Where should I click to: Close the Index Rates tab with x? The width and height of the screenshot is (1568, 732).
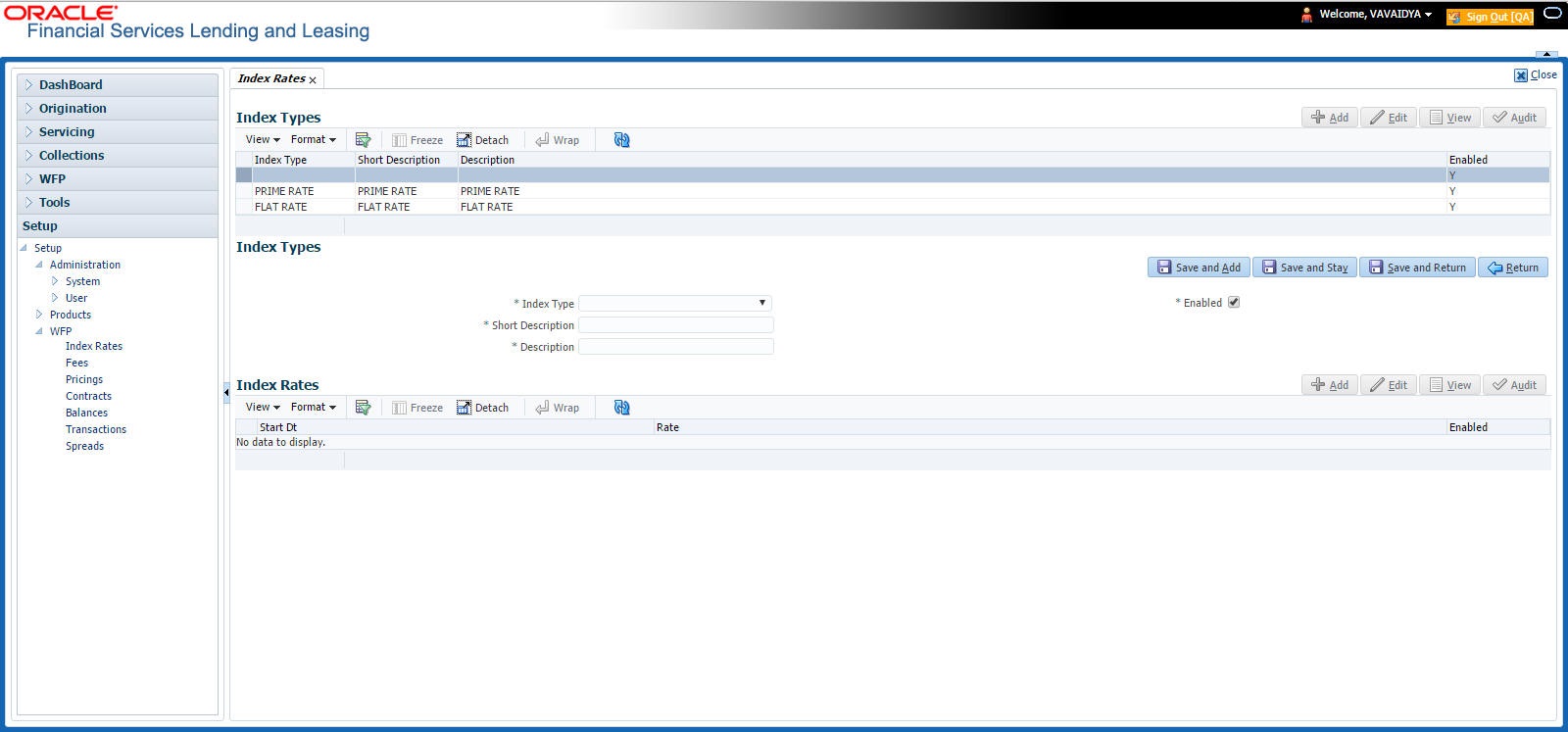[x=313, y=79]
